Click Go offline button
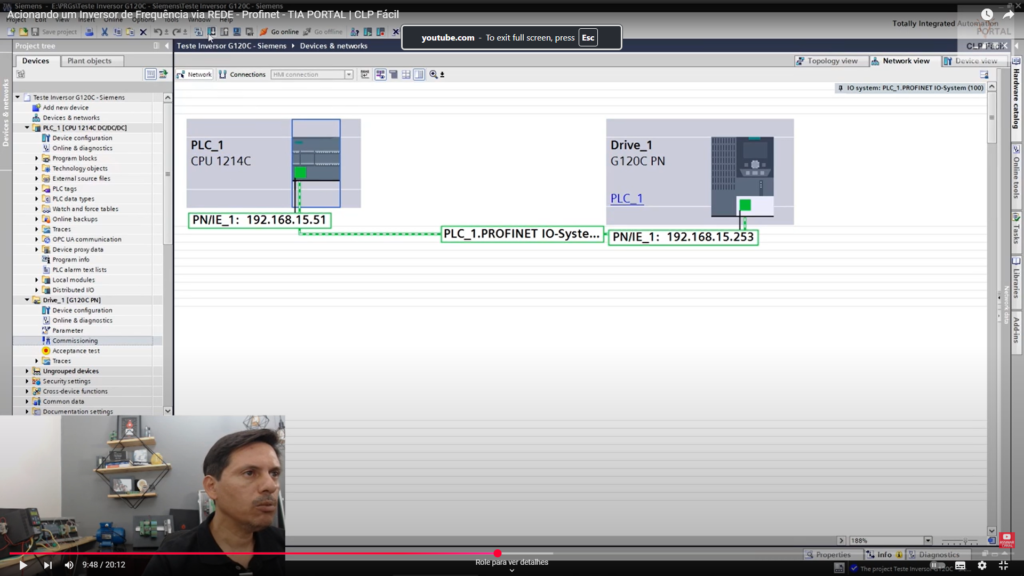Viewport: 1024px width, 576px height. tap(323, 31)
